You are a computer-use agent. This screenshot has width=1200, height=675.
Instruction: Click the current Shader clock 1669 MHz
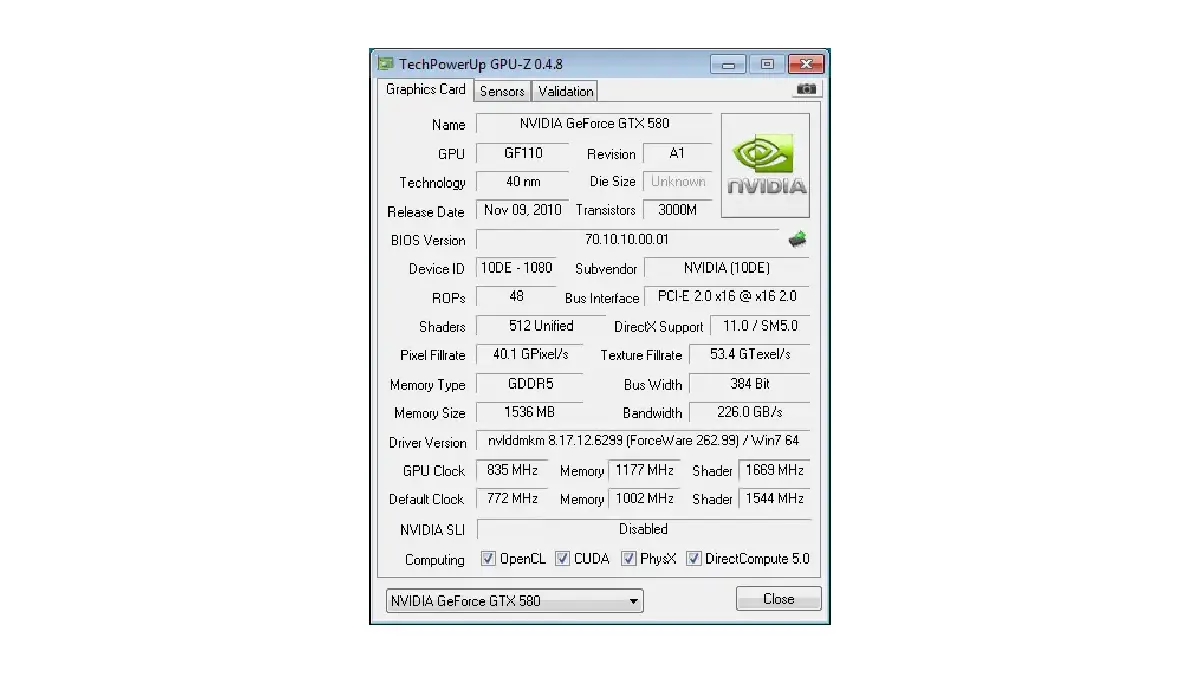tap(775, 470)
